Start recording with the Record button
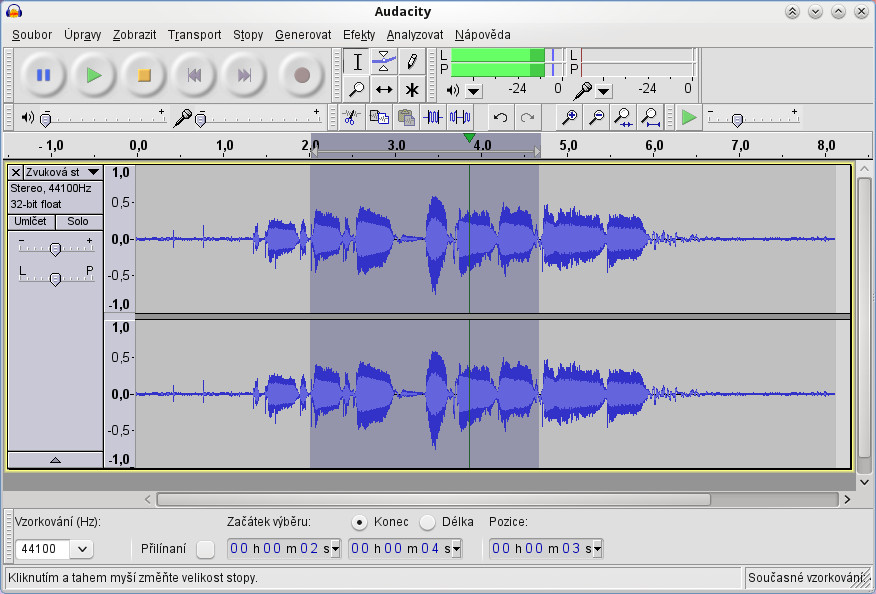The width and height of the screenshot is (876, 594). coord(302,75)
